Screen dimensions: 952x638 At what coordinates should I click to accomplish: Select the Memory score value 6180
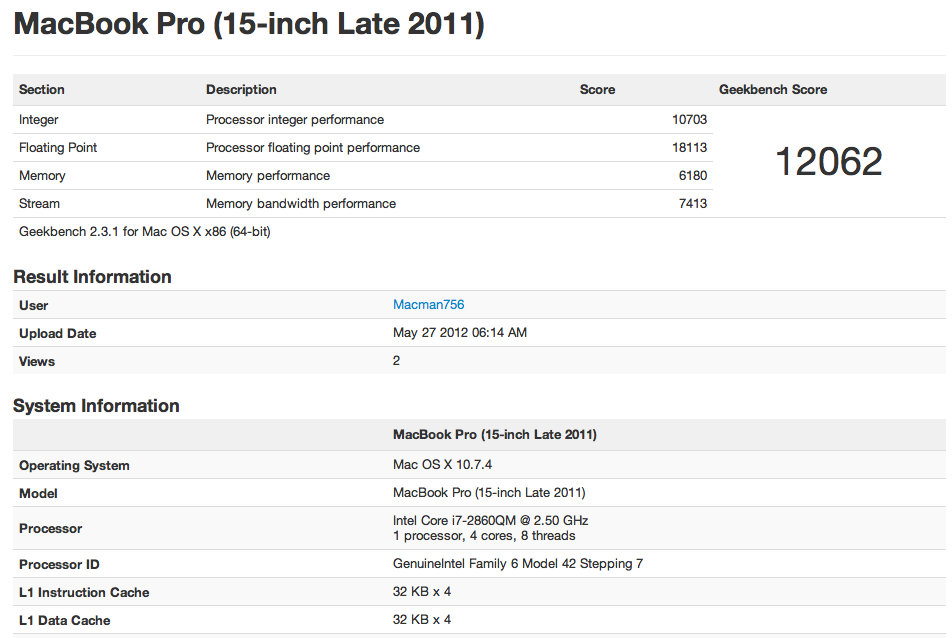click(x=693, y=175)
